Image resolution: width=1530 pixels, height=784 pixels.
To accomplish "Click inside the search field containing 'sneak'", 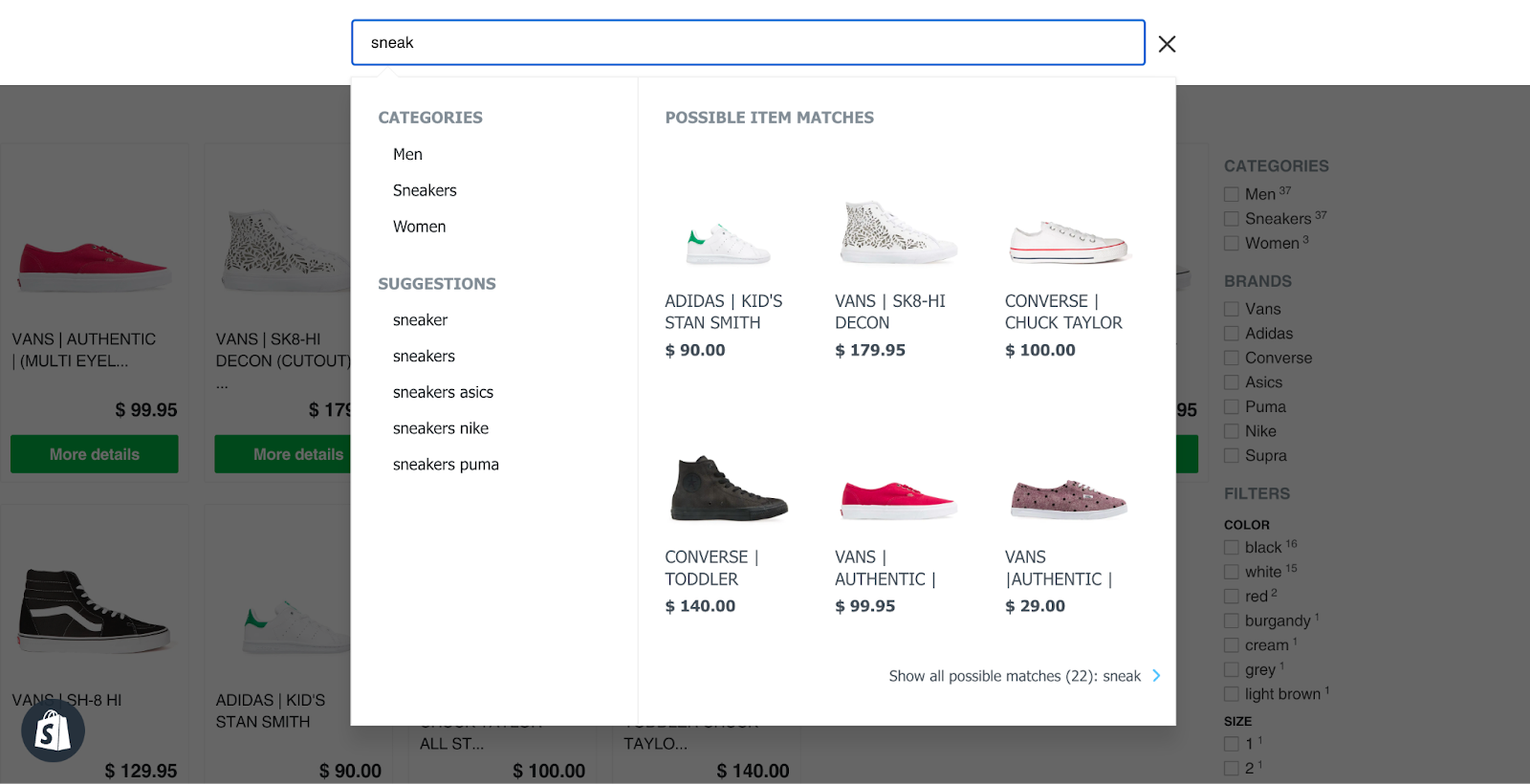I will point(748,43).
